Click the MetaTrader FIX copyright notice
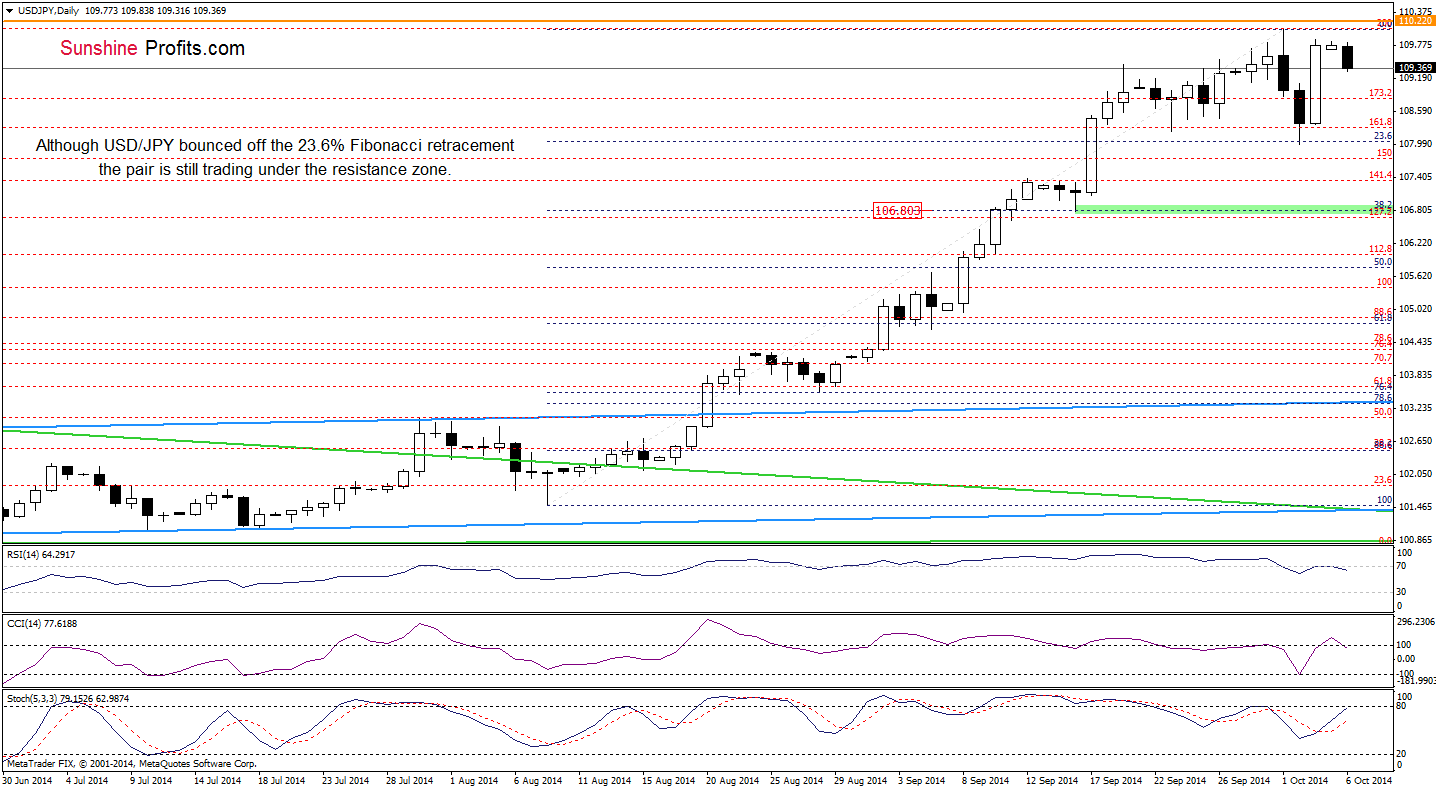The height and width of the screenshot is (789, 1436). [131, 763]
